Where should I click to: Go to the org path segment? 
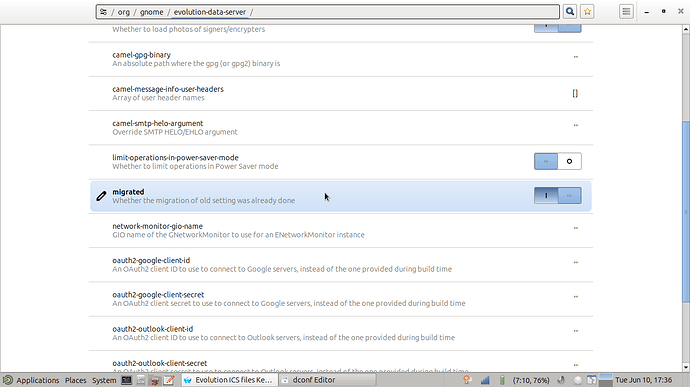(124, 12)
